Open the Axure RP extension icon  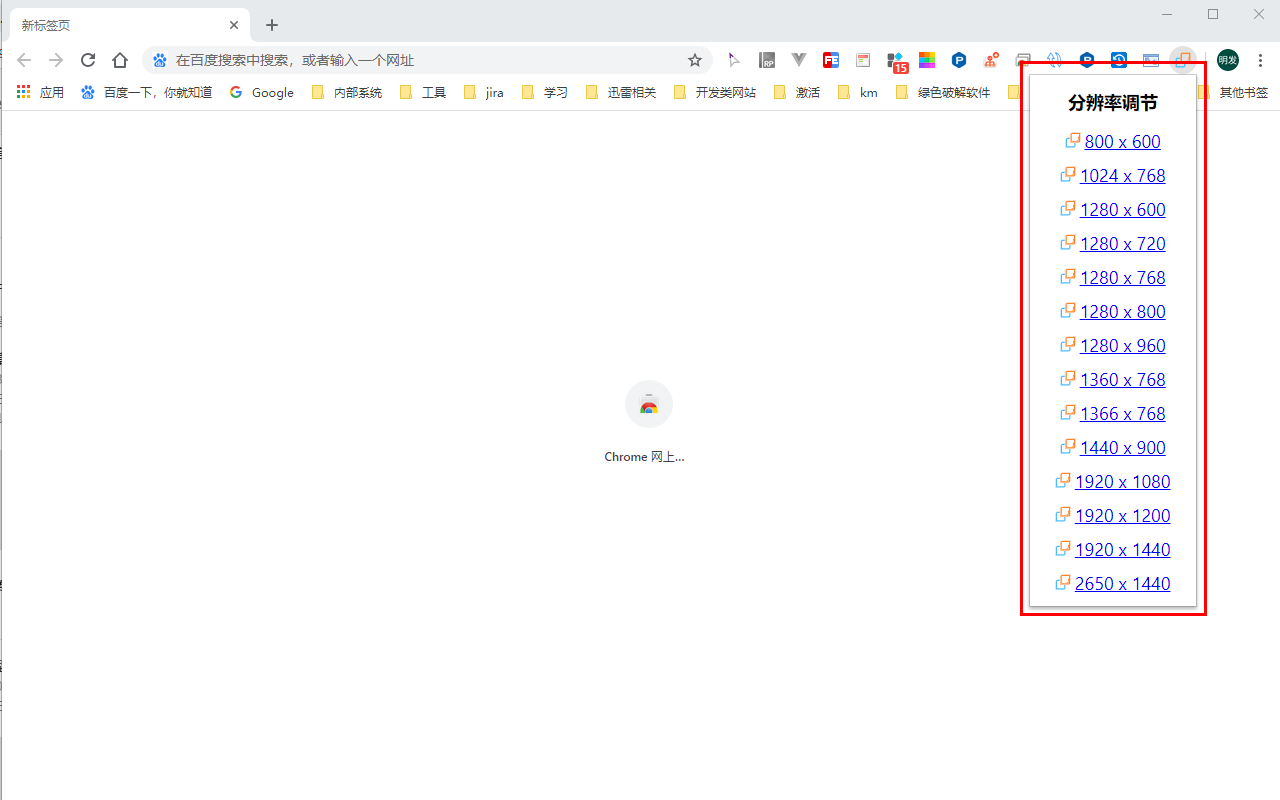click(x=767, y=60)
